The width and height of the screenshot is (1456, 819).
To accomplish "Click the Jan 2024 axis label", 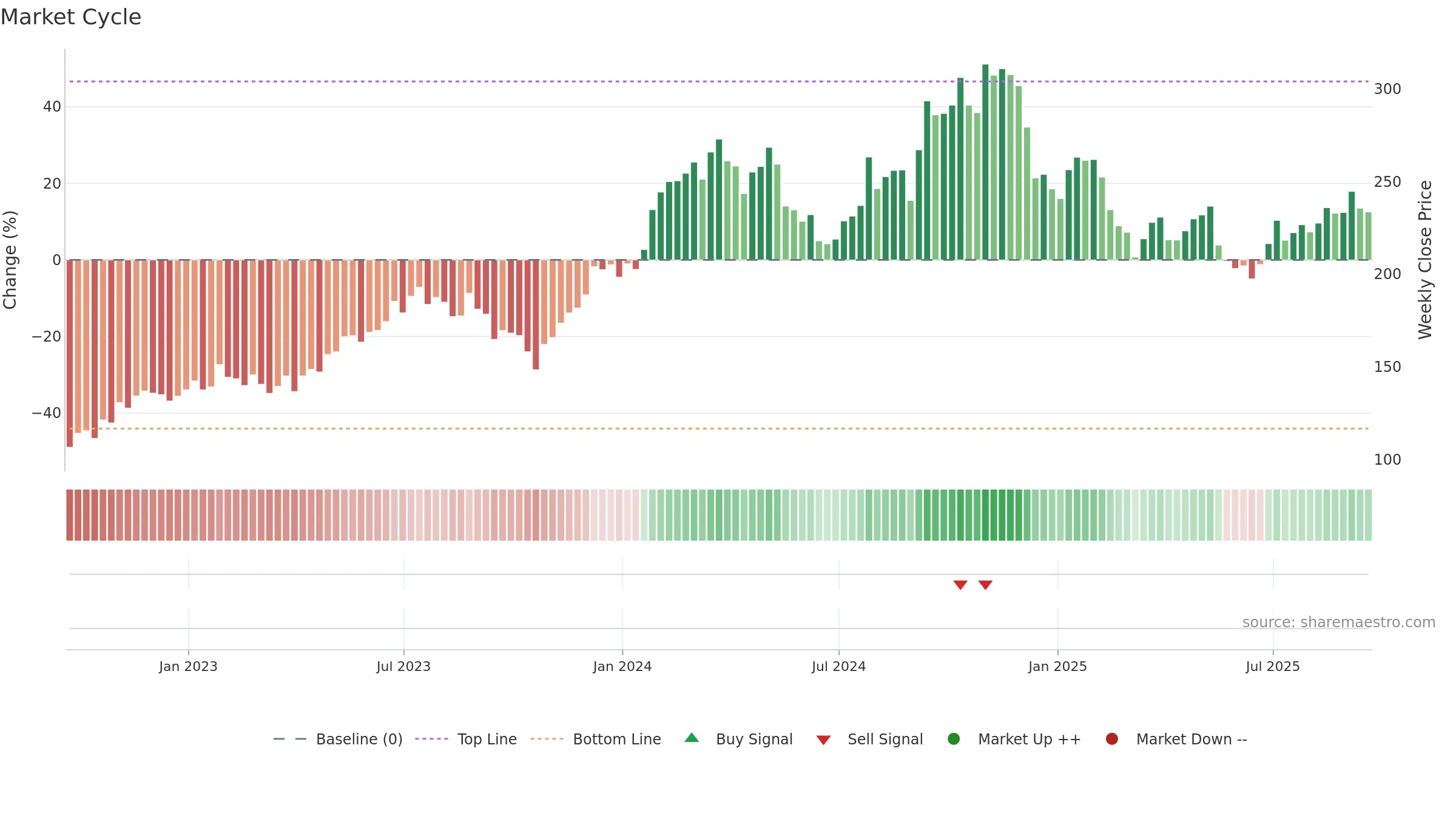I will click(x=622, y=667).
